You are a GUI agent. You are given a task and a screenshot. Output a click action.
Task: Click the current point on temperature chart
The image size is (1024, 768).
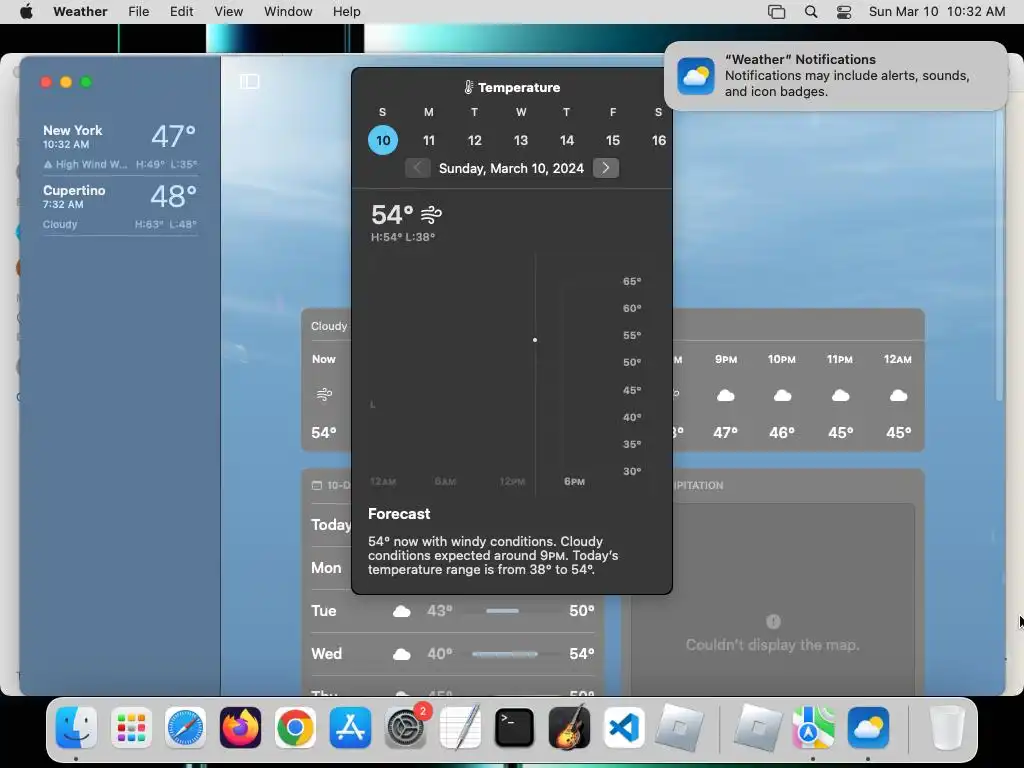535,340
